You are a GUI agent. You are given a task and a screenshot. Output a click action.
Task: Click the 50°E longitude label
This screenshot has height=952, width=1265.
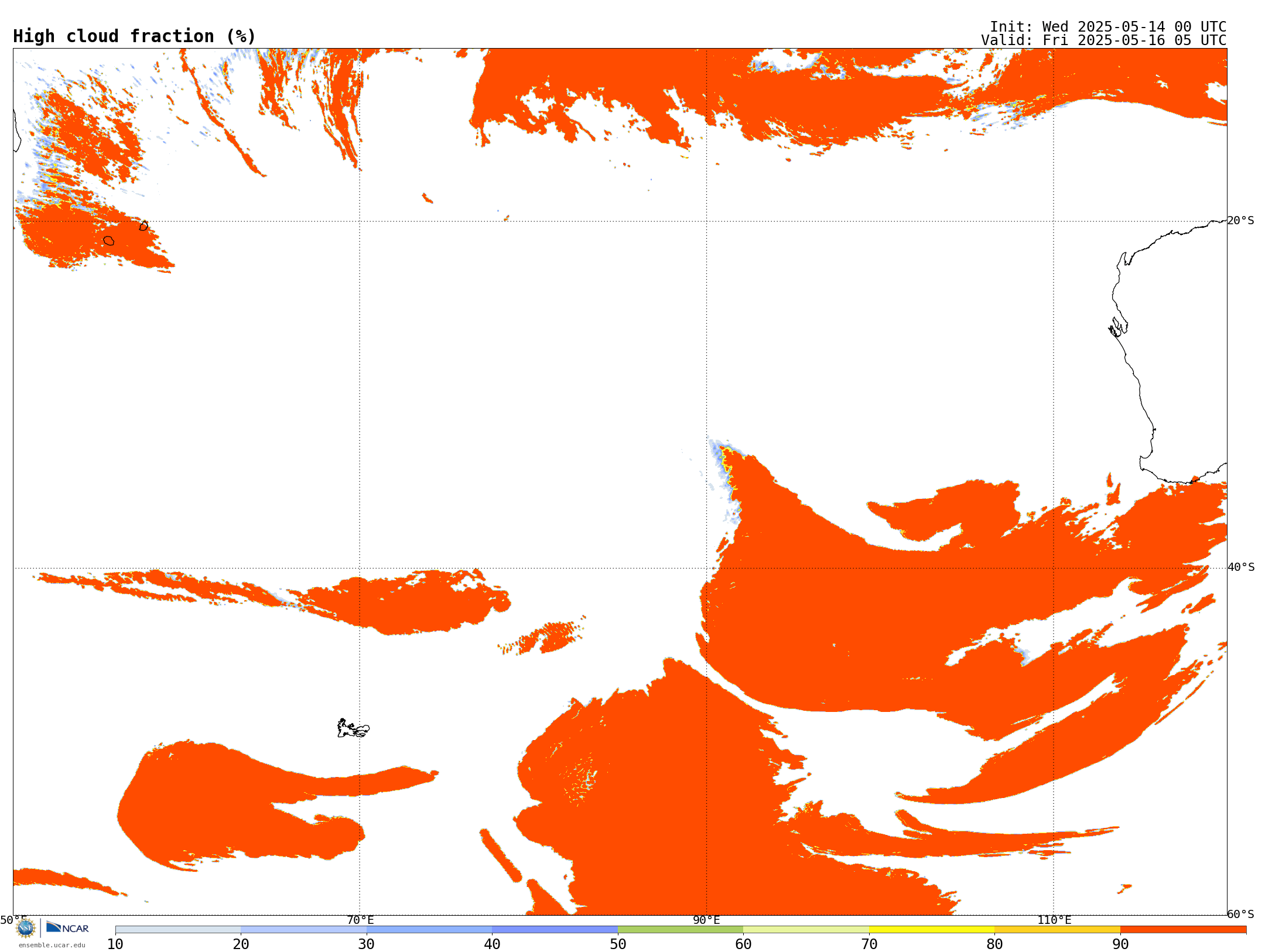pos(13,920)
